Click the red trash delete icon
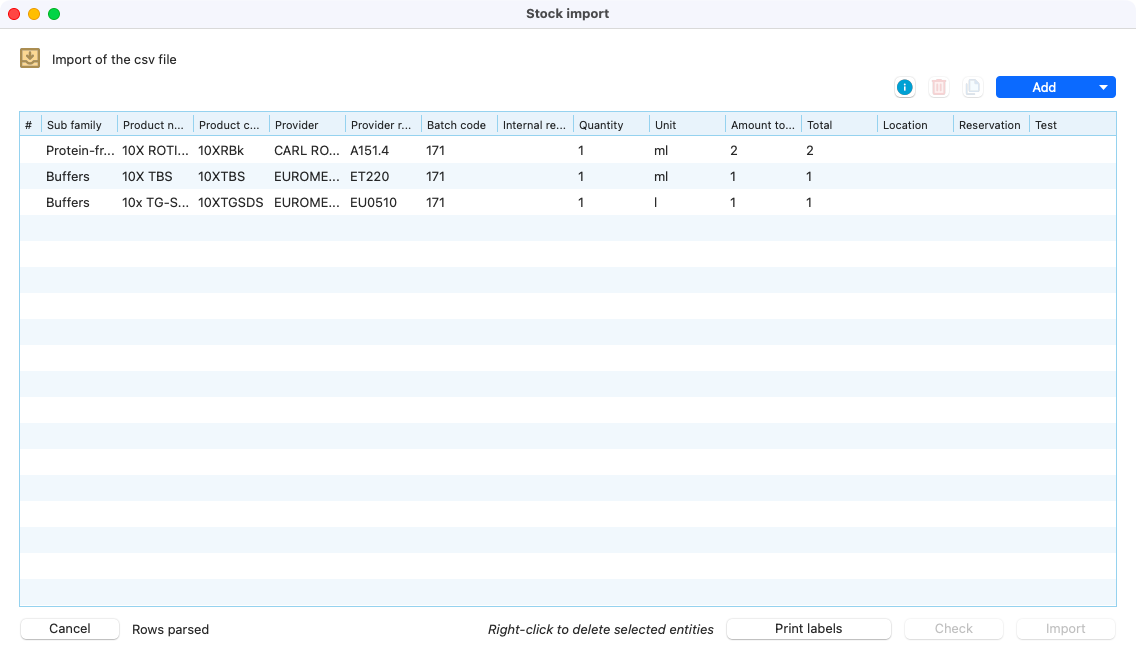This screenshot has width=1136, height=658. tap(938, 87)
